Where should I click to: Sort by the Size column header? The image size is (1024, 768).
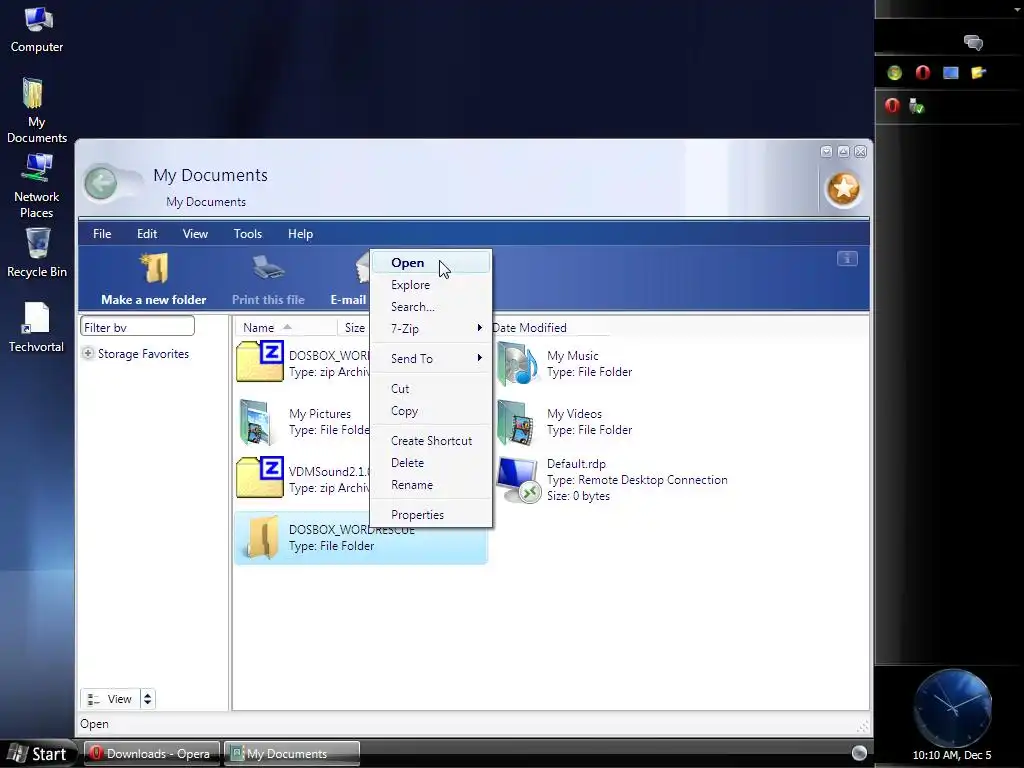point(355,327)
